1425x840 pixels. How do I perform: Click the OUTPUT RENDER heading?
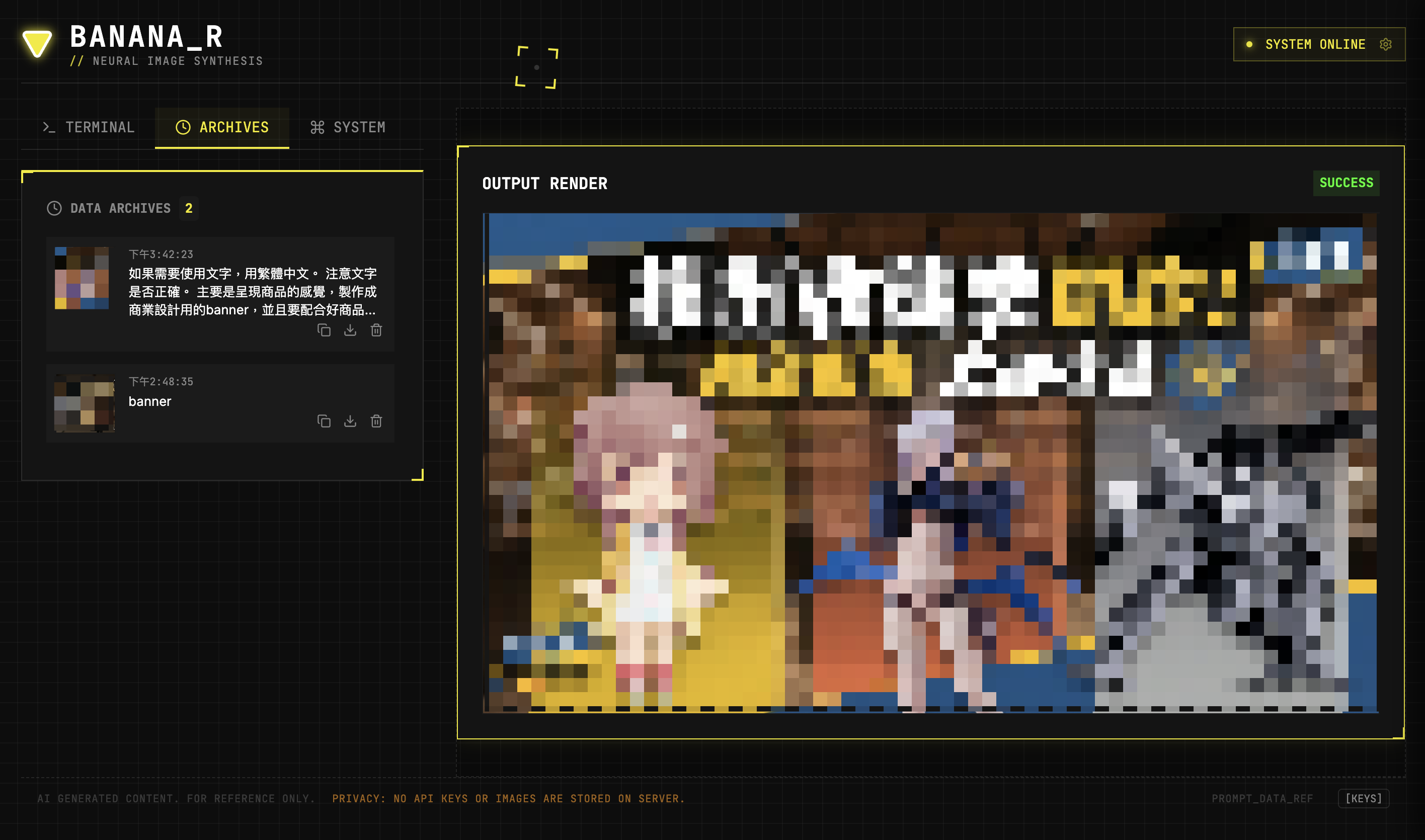point(544,184)
